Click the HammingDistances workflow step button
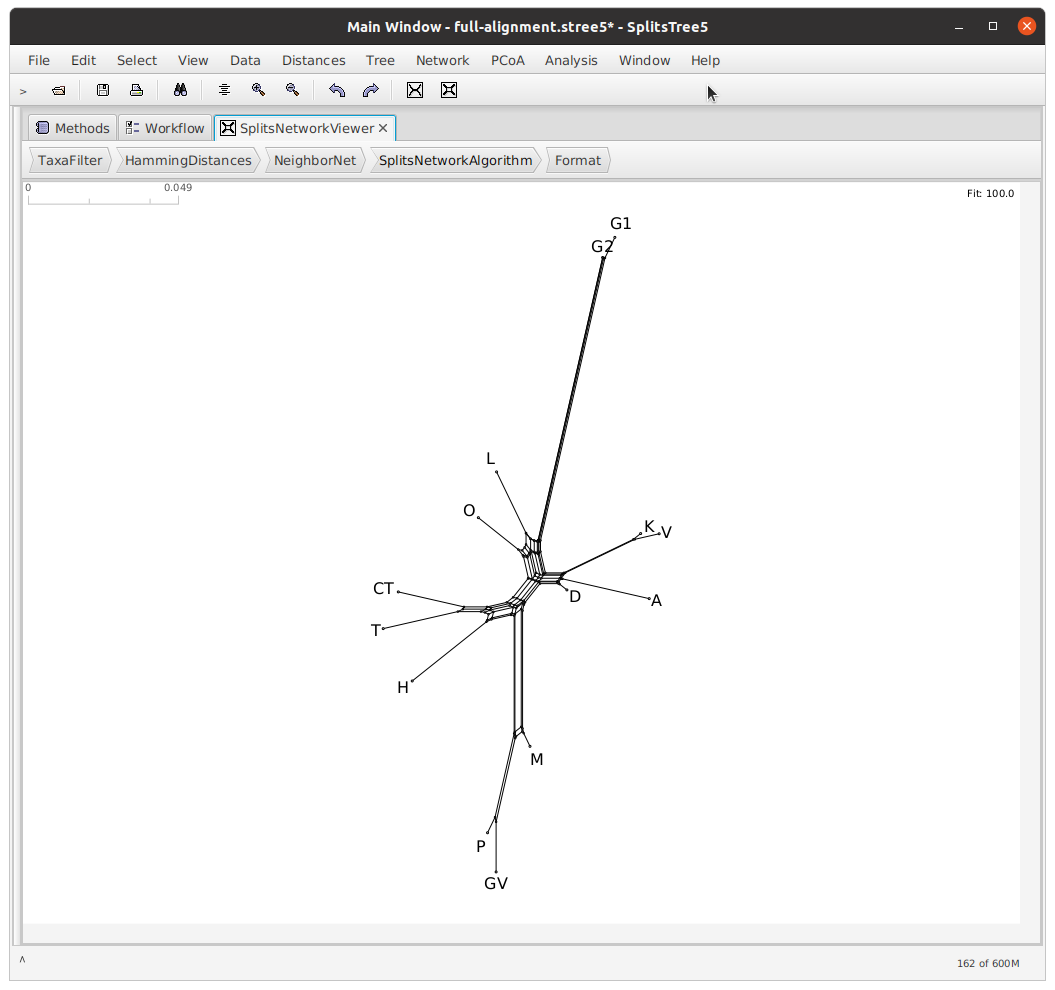1055x990 pixels. tap(188, 160)
